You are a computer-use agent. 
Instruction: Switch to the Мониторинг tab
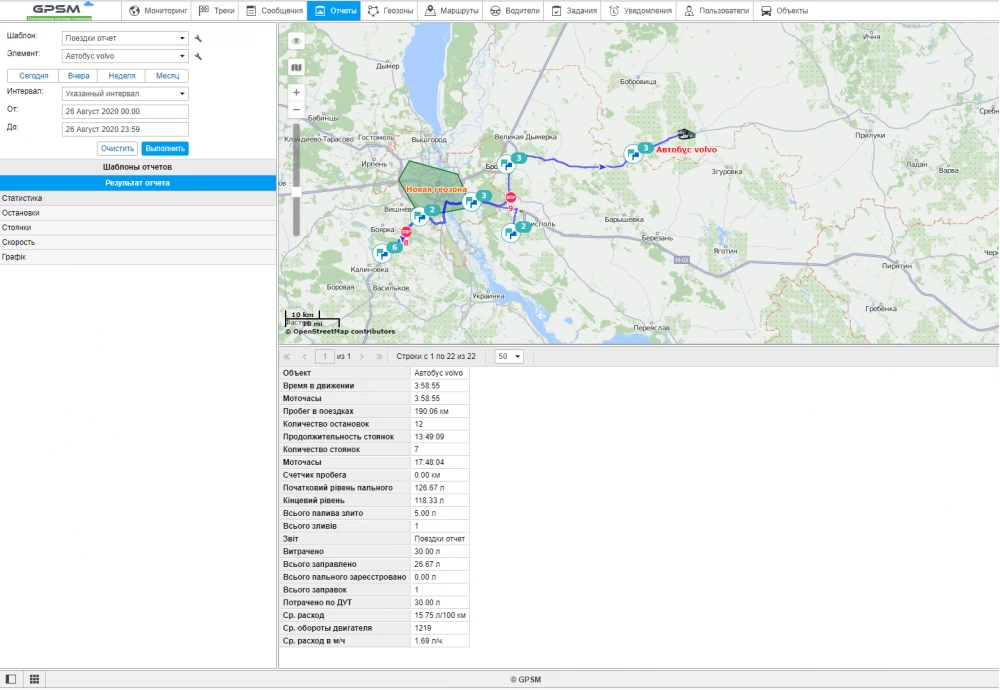(x=159, y=11)
